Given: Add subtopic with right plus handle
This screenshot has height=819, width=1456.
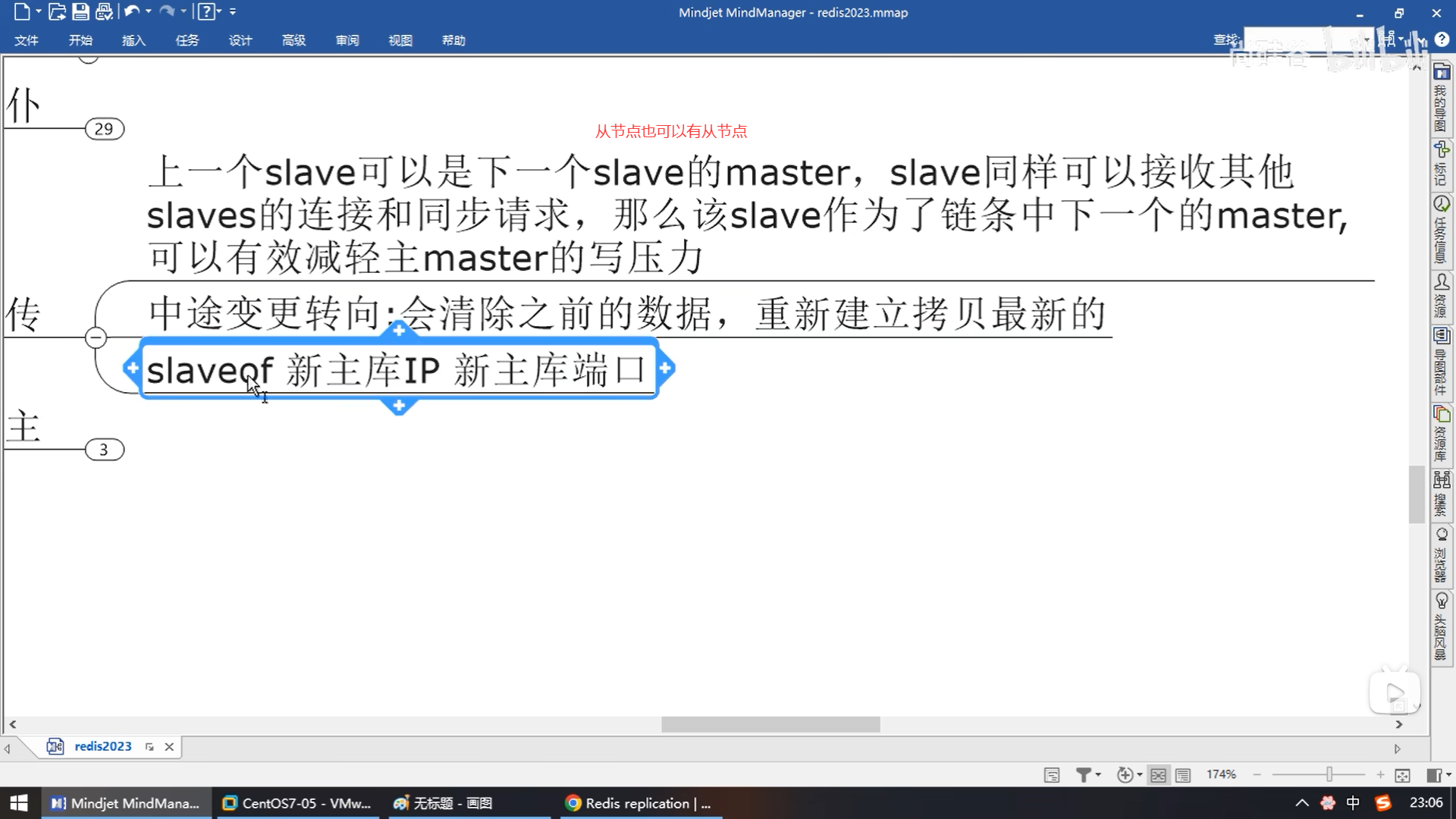Looking at the screenshot, I should (666, 369).
